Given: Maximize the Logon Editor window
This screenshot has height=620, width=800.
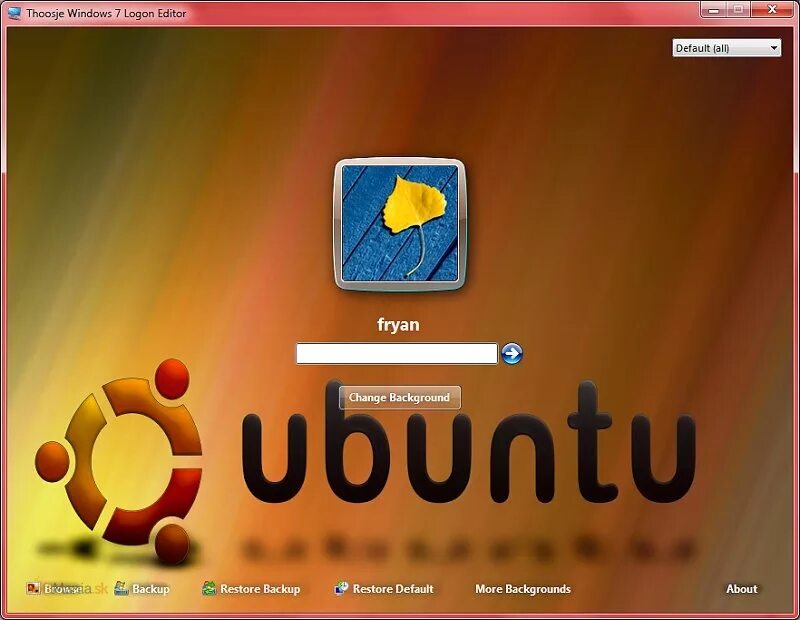Looking at the screenshot, I should point(738,10).
